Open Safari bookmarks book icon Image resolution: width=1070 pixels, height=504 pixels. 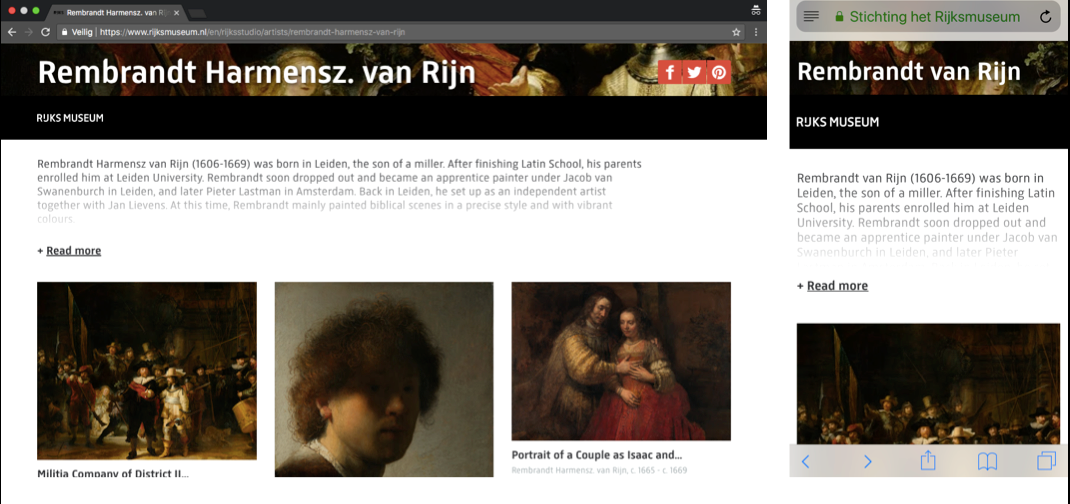click(987, 462)
